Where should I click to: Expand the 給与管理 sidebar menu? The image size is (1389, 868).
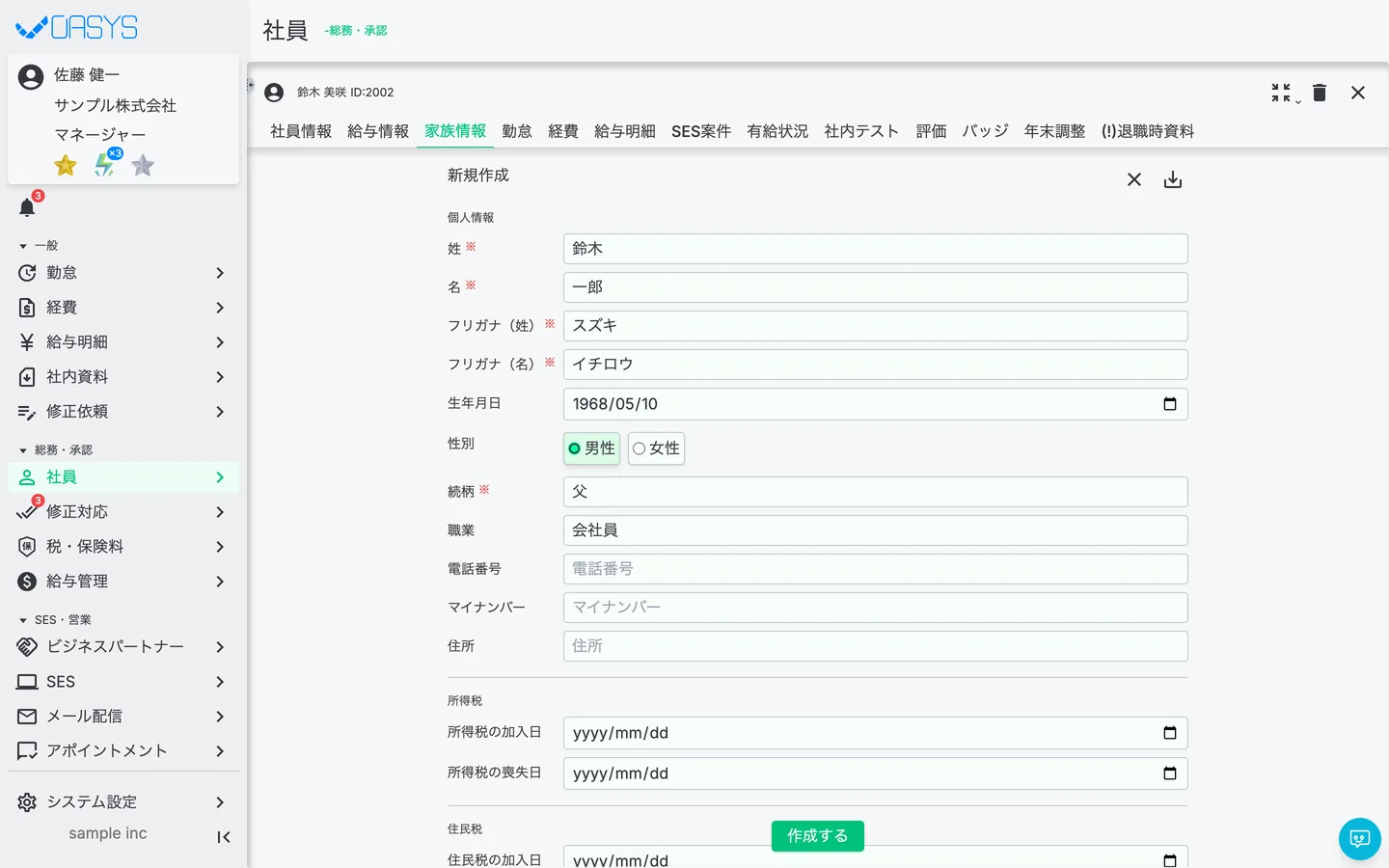[x=123, y=582]
